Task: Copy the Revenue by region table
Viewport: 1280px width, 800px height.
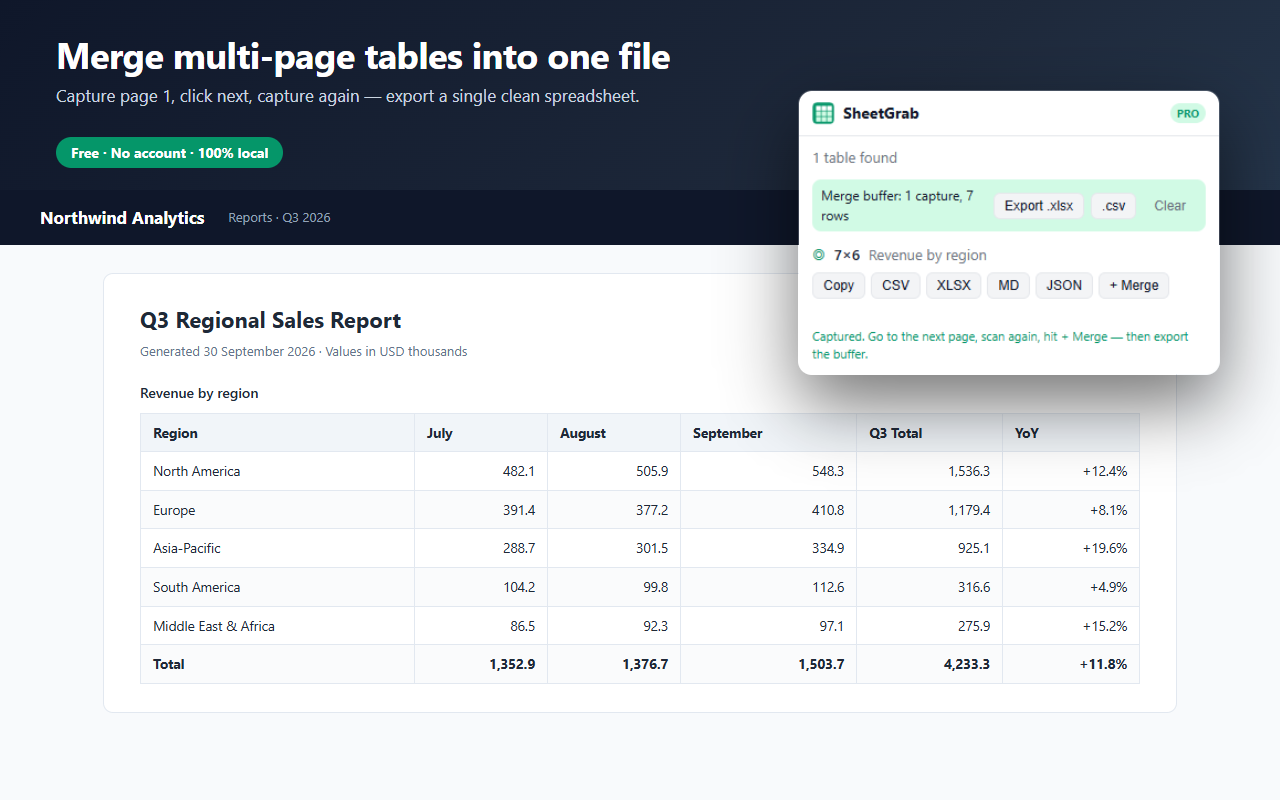Action: [x=839, y=285]
